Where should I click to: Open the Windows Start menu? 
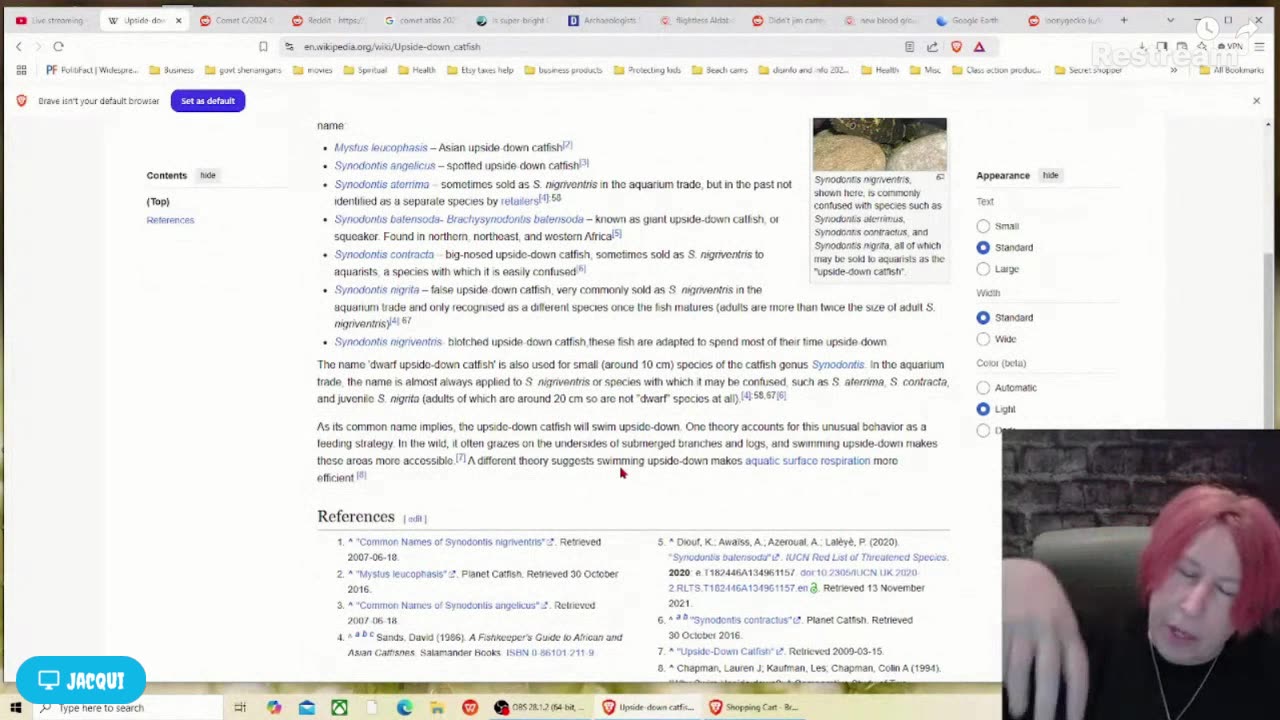(x=15, y=707)
